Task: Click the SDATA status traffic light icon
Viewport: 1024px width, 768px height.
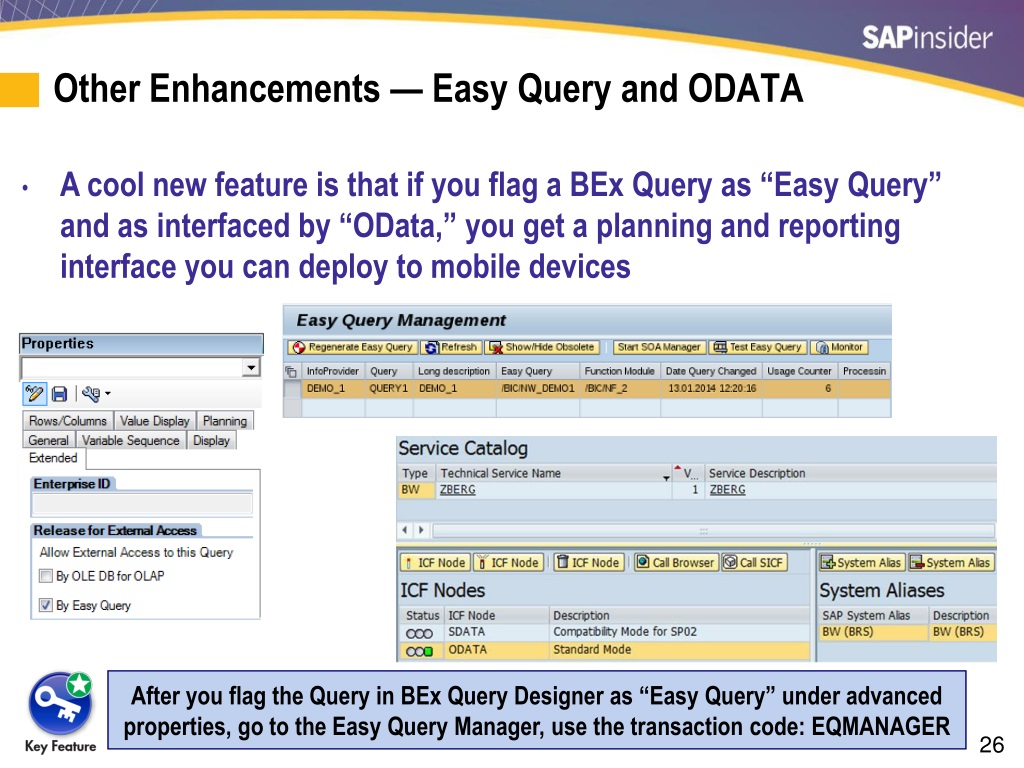Action: [419, 633]
